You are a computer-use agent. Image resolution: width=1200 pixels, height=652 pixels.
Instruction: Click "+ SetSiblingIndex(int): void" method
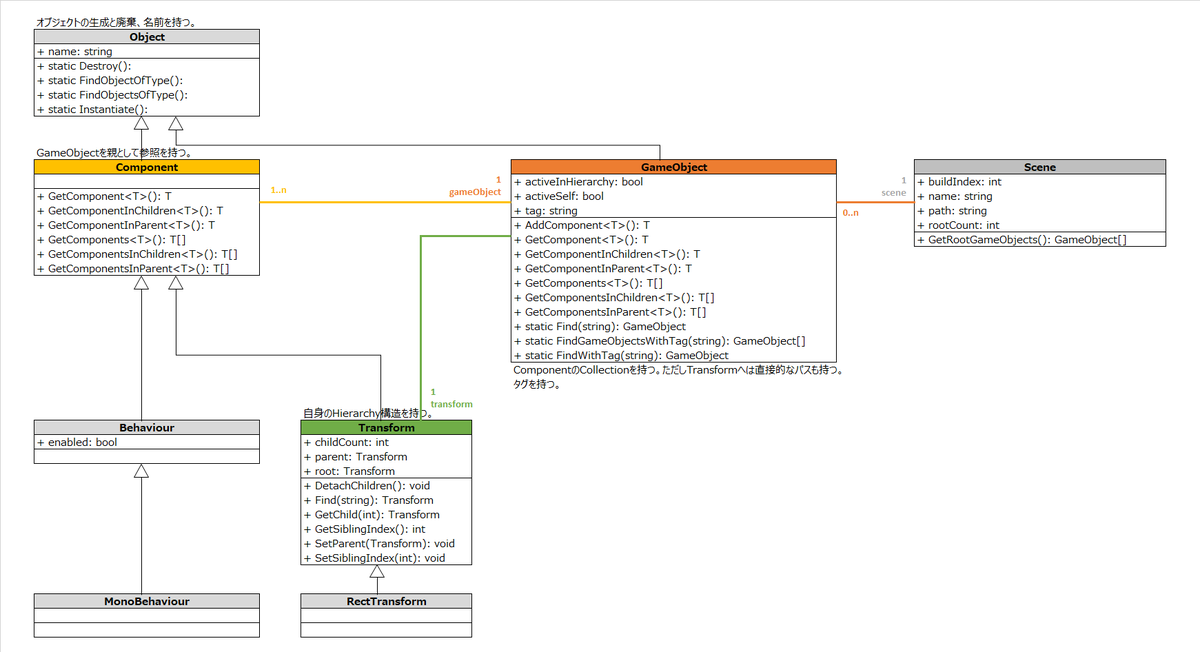pyautogui.click(x=374, y=558)
